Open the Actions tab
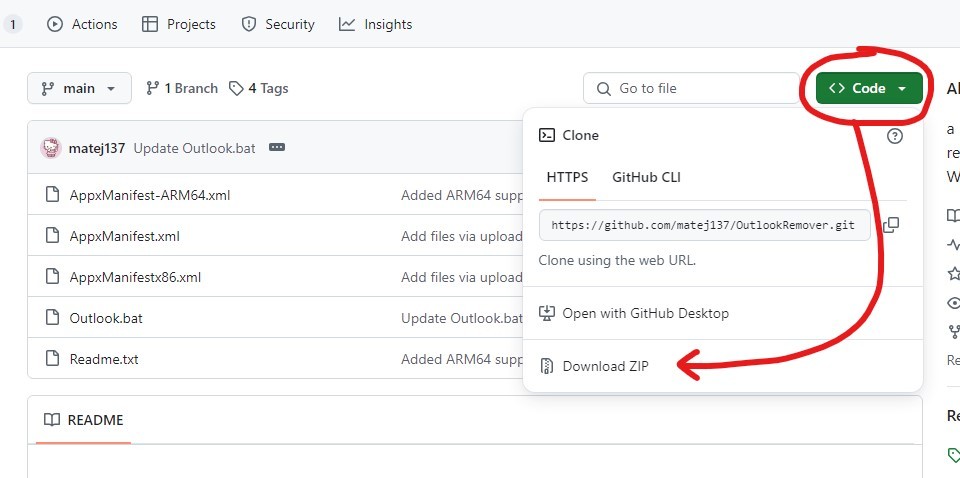The height and width of the screenshot is (478, 960). [x=82, y=24]
